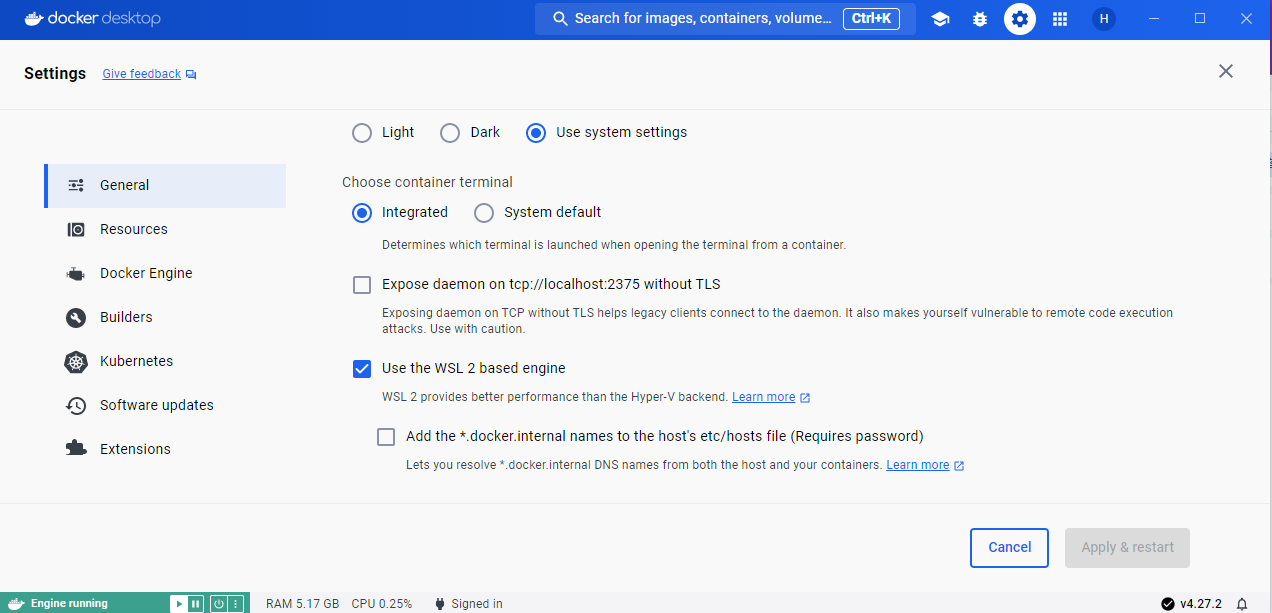Click the Ctrl+K shortcut badge
Screen dimensions: 1272x613
tap(873, 19)
